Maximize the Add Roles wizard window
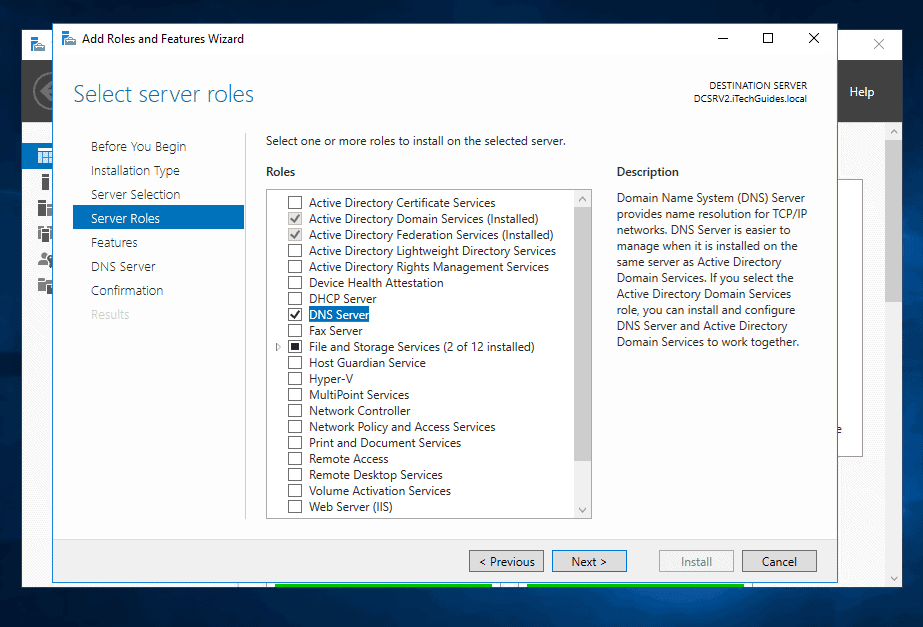This screenshot has width=923, height=627. 768,38
